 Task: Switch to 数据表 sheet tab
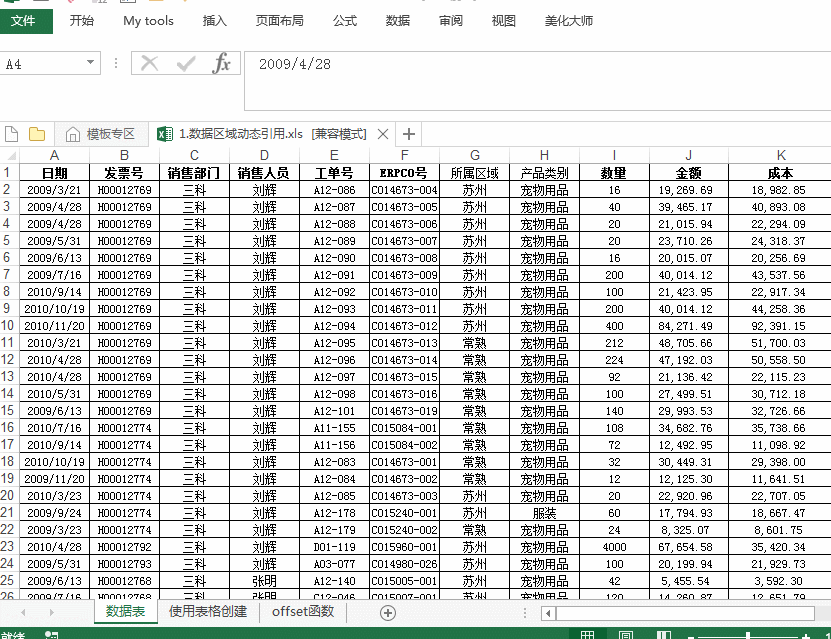(126, 611)
